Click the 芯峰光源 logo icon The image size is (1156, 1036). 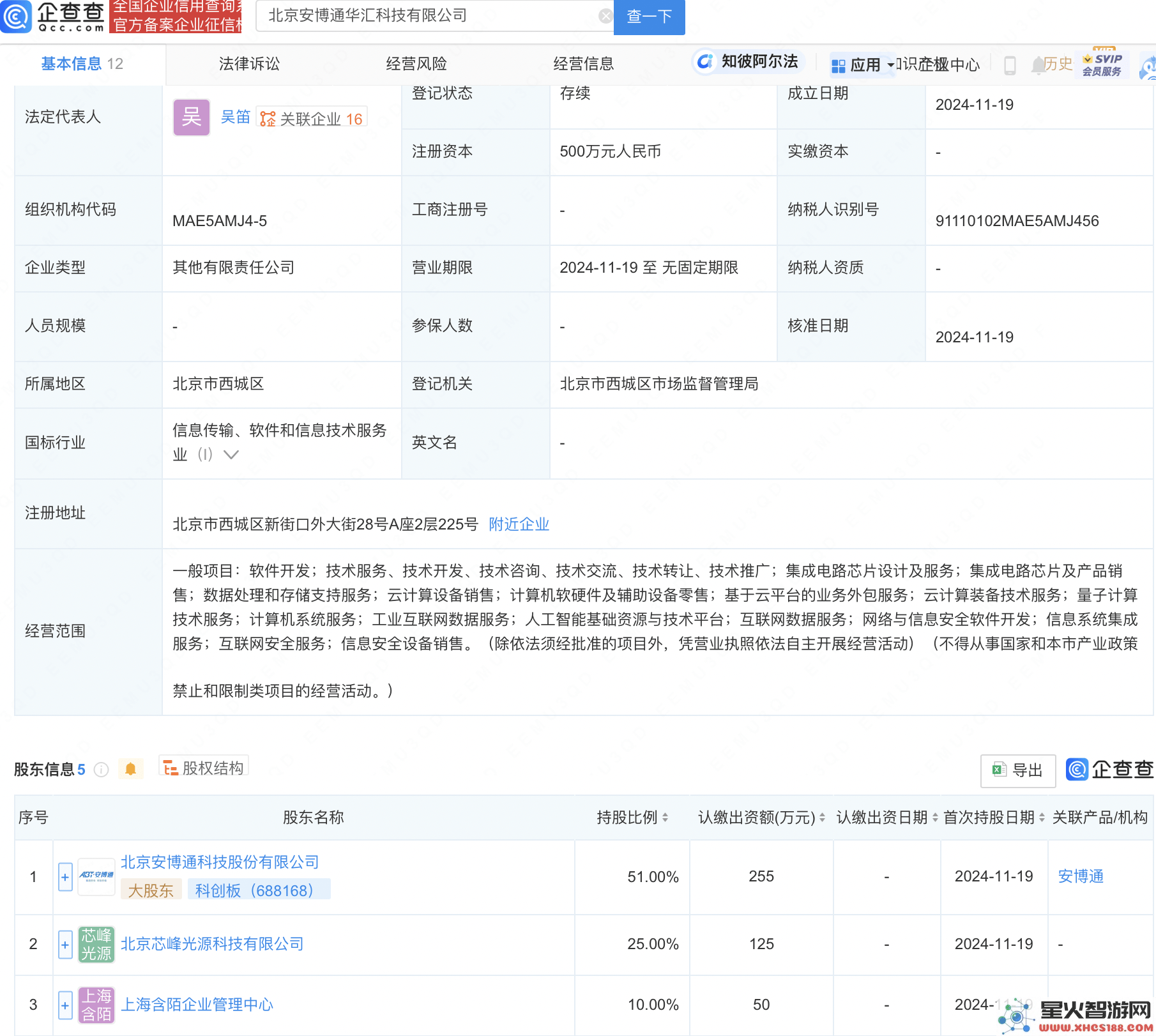pyautogui.click(x=96, y=944)
